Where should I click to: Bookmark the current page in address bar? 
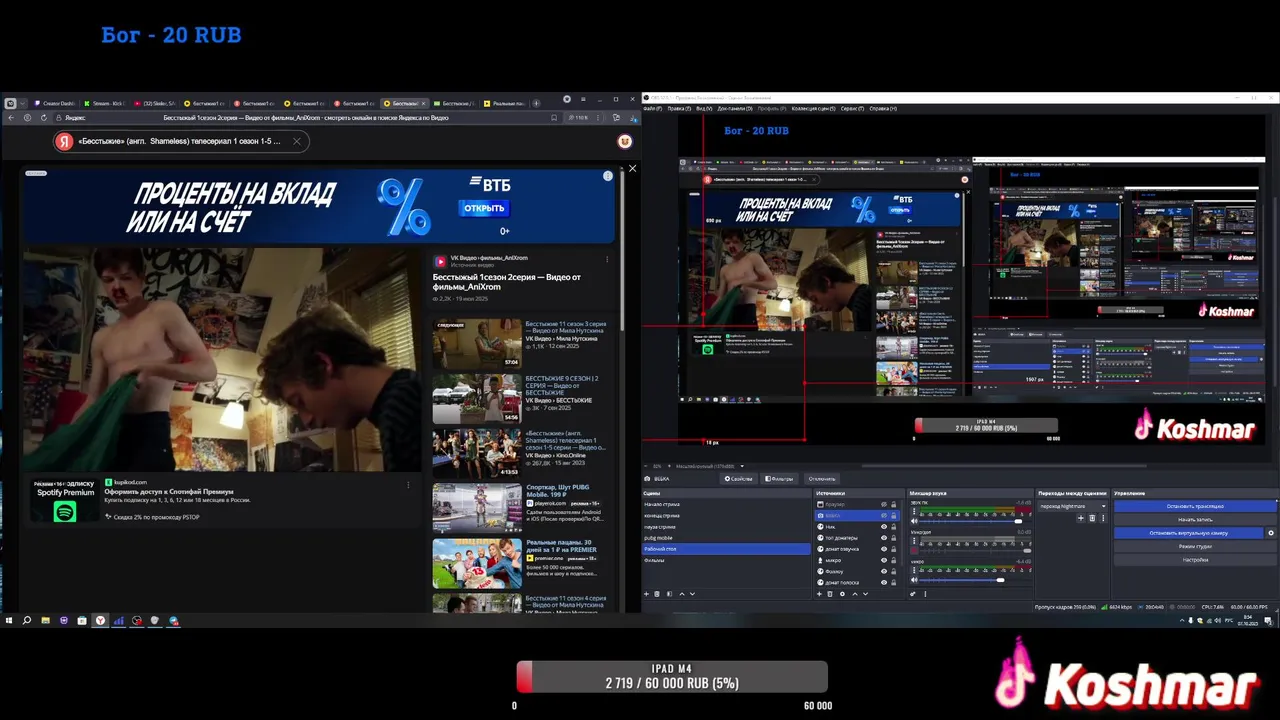pyautogui.click(x=553, y=117)
